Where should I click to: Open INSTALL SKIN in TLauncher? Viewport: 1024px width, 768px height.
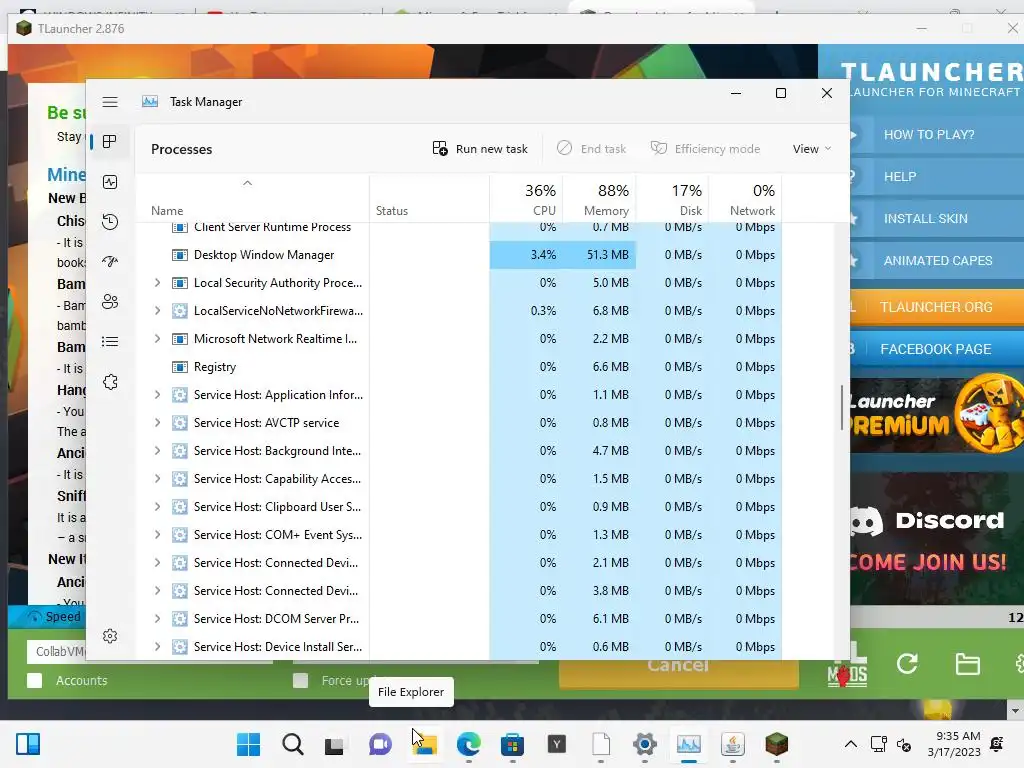click(x=936, y=219)
